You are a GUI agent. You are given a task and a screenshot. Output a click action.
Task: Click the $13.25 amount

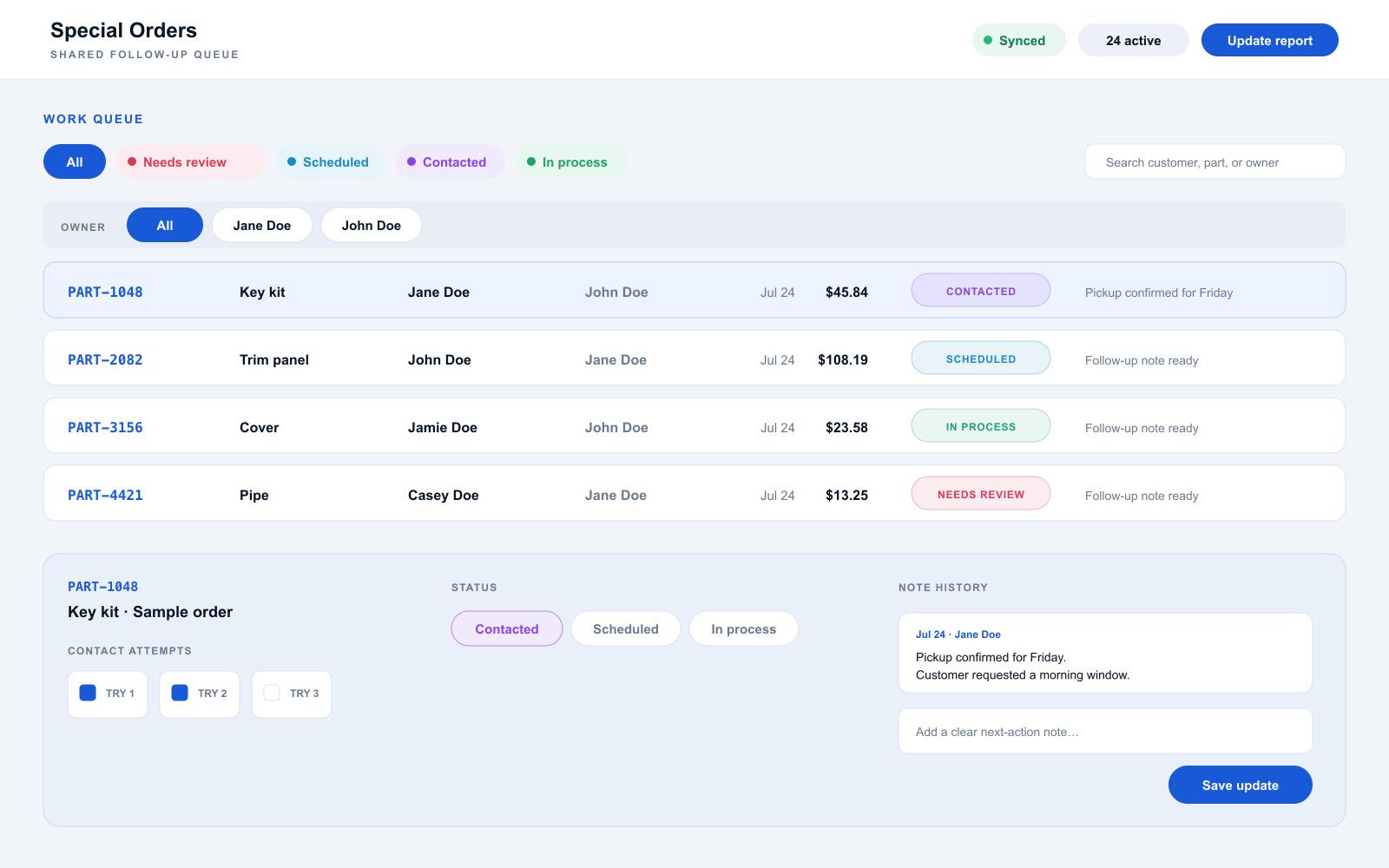(x=846, y=495)
